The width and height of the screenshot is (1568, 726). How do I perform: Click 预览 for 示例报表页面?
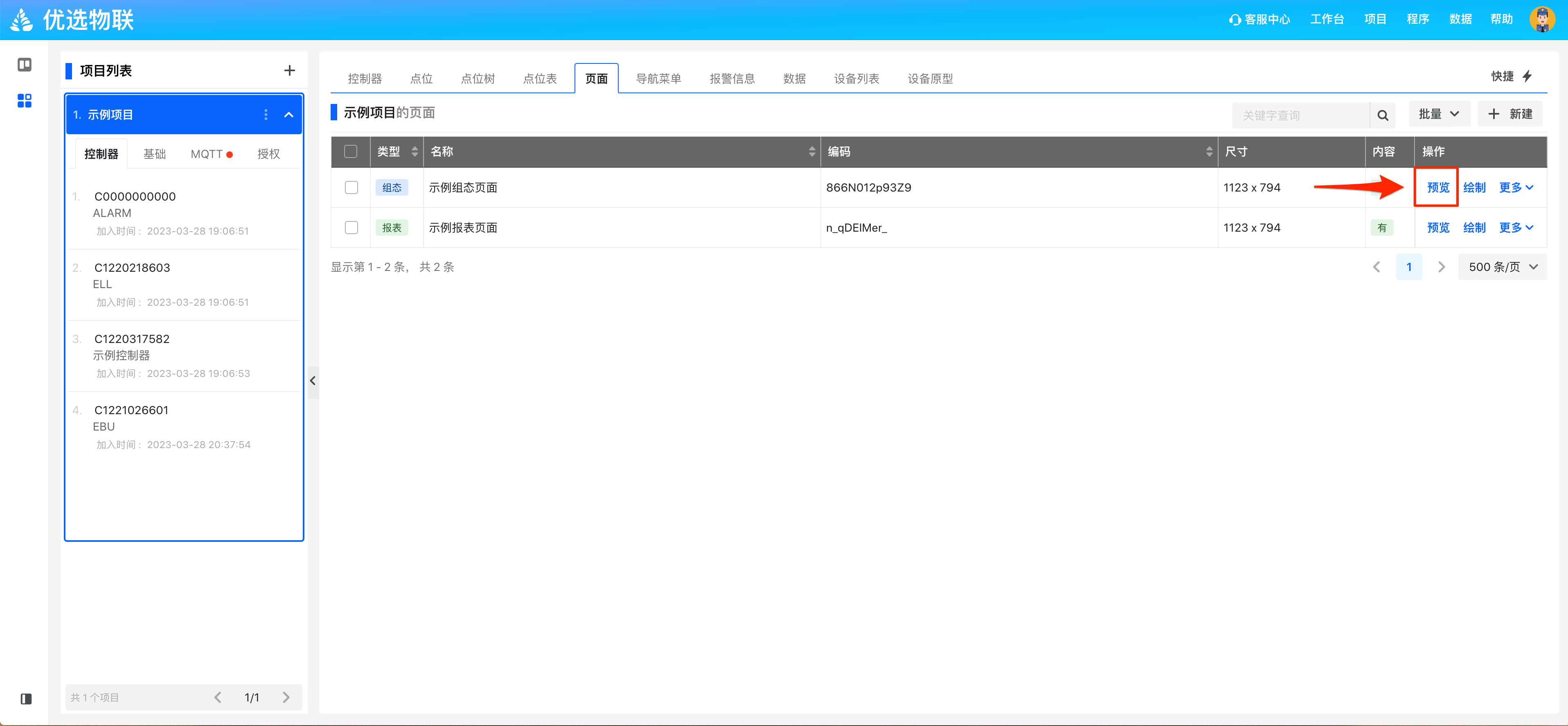(1438, 228)
